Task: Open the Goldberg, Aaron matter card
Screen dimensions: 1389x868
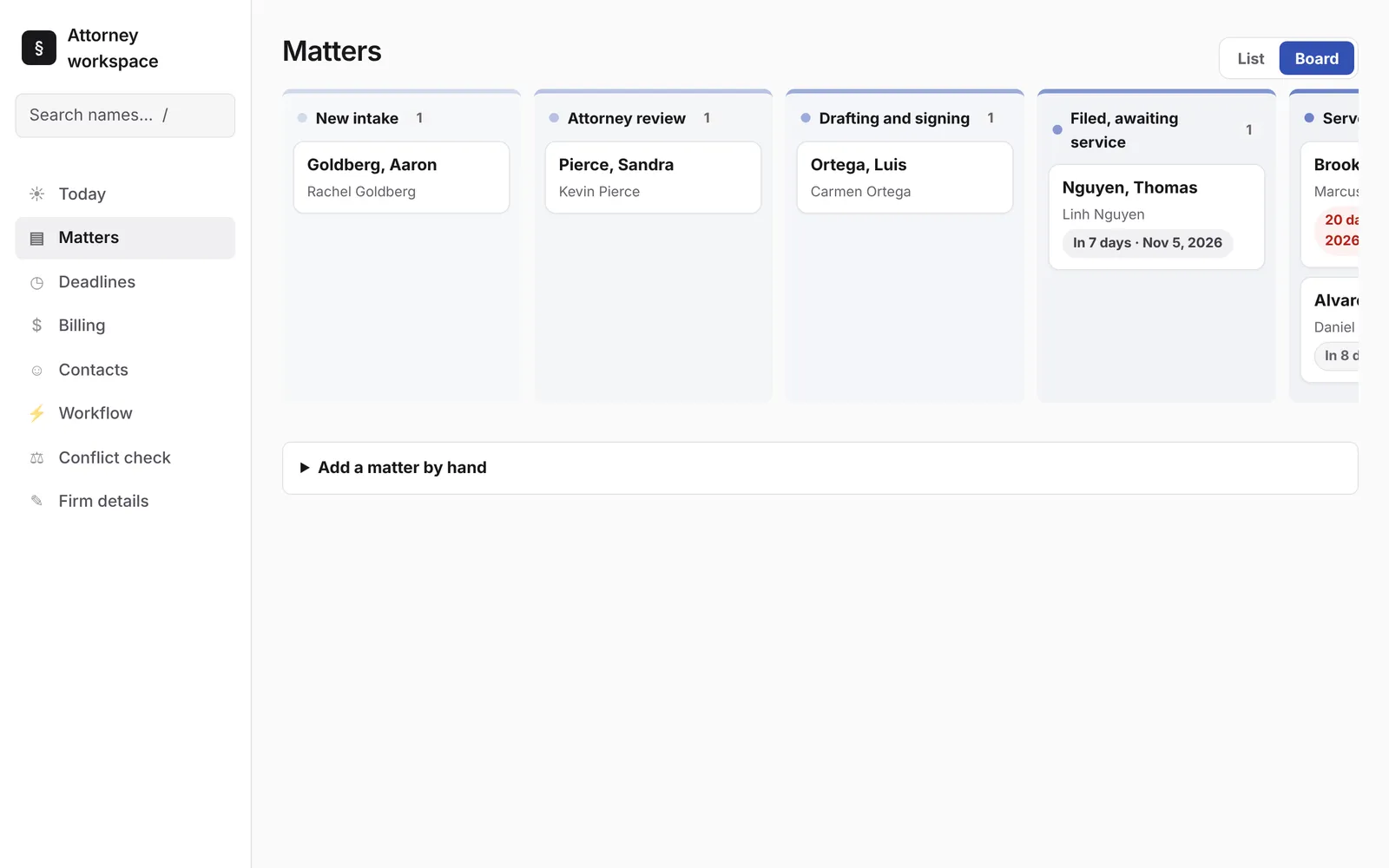Action: tap(401, 177)
